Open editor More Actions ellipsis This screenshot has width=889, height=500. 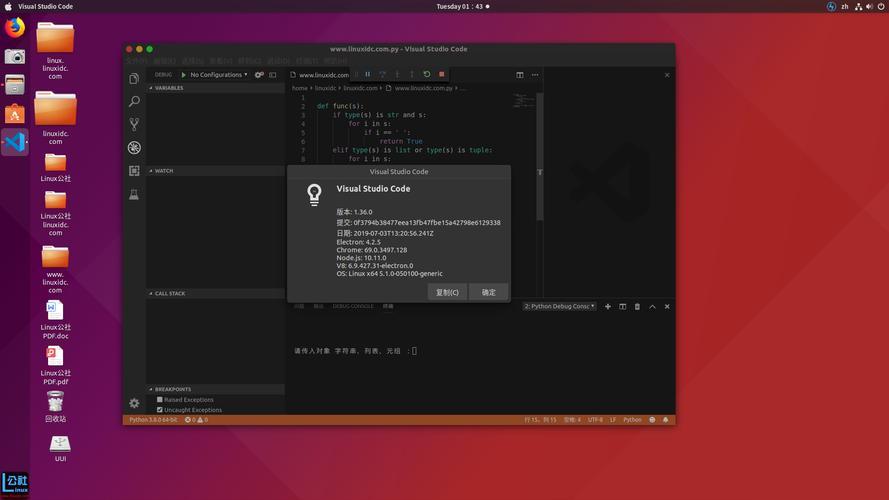(x=535, y=75)
